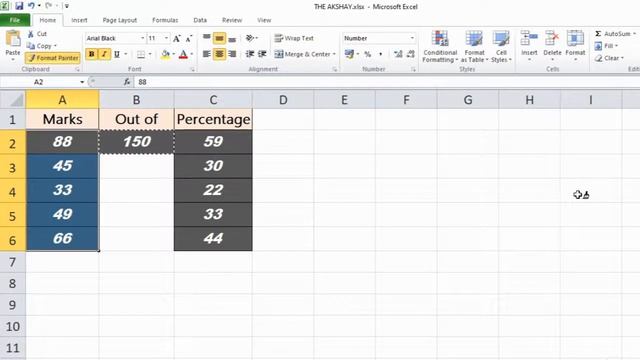Decrease the cell indent
Image resolution: width=640 pixels, height=360 pixels.
point(250,54)
